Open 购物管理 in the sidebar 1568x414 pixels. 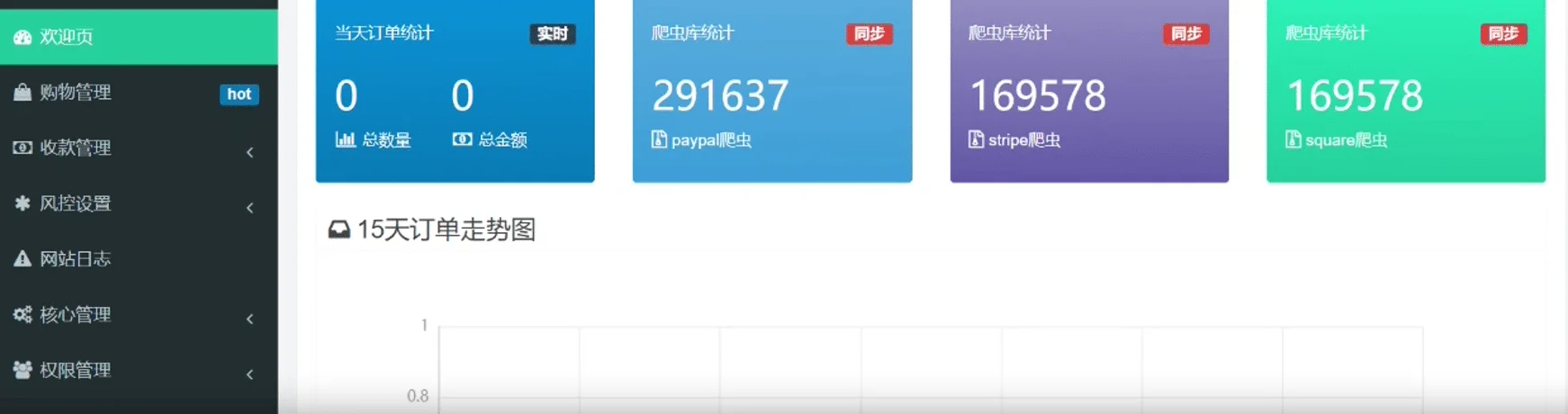(139, 93)
